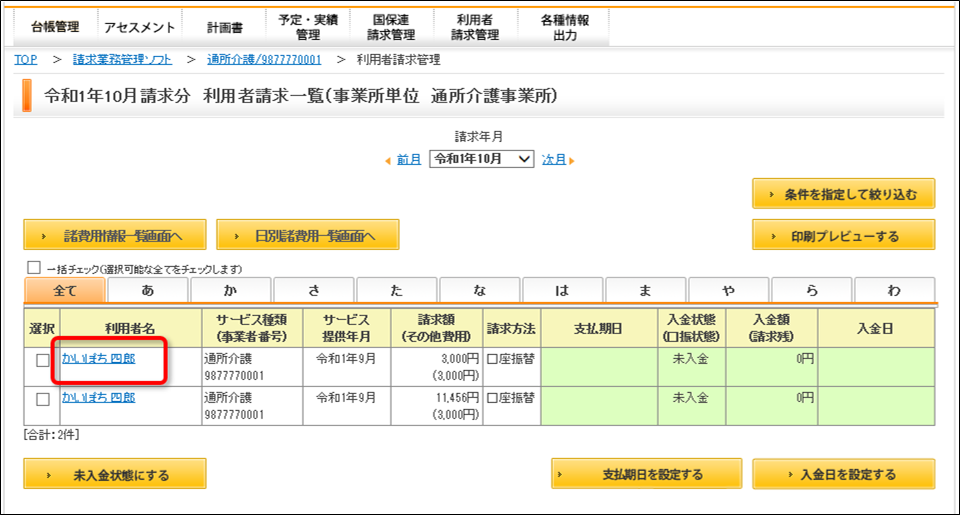Screen dimensions: 960x515
Task: Go to previous month via 前月 link
Action: pyautogui.click(x=409, y=160)
